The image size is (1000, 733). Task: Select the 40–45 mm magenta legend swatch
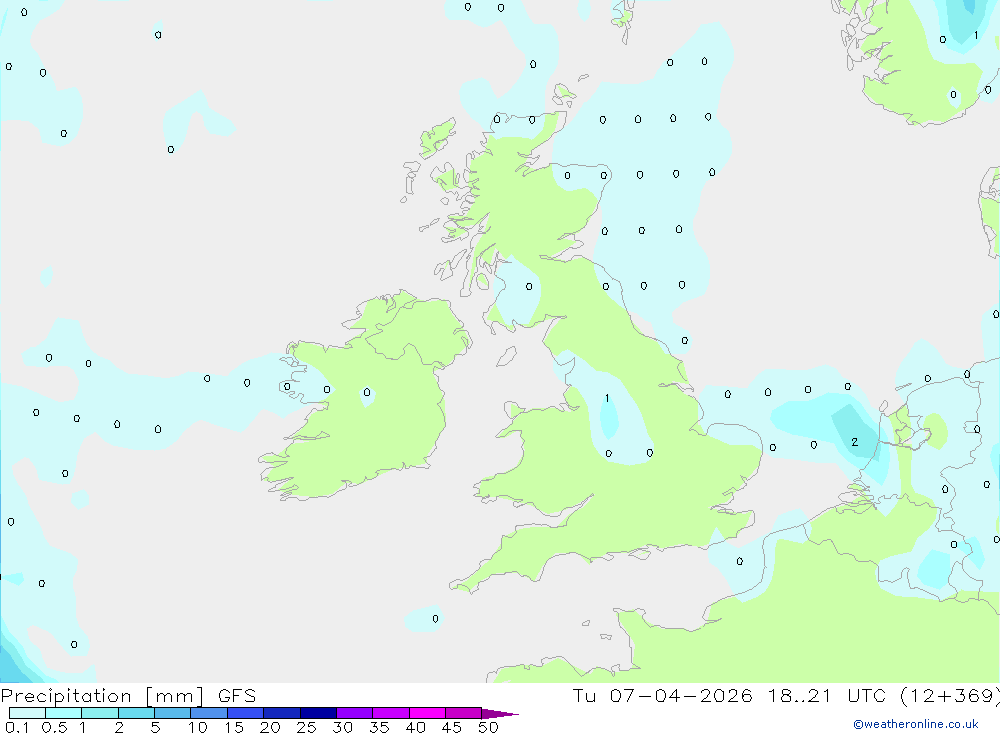click(427, 713)
